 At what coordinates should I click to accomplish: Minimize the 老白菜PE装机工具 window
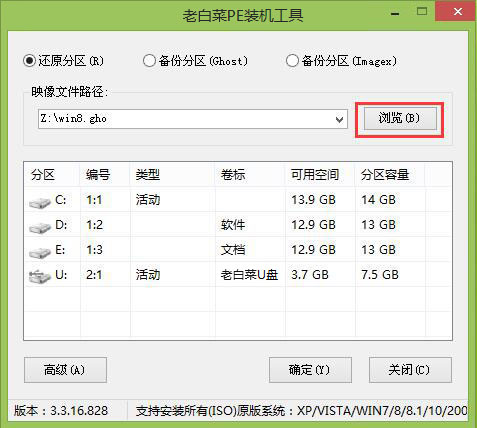click(395, 13)
